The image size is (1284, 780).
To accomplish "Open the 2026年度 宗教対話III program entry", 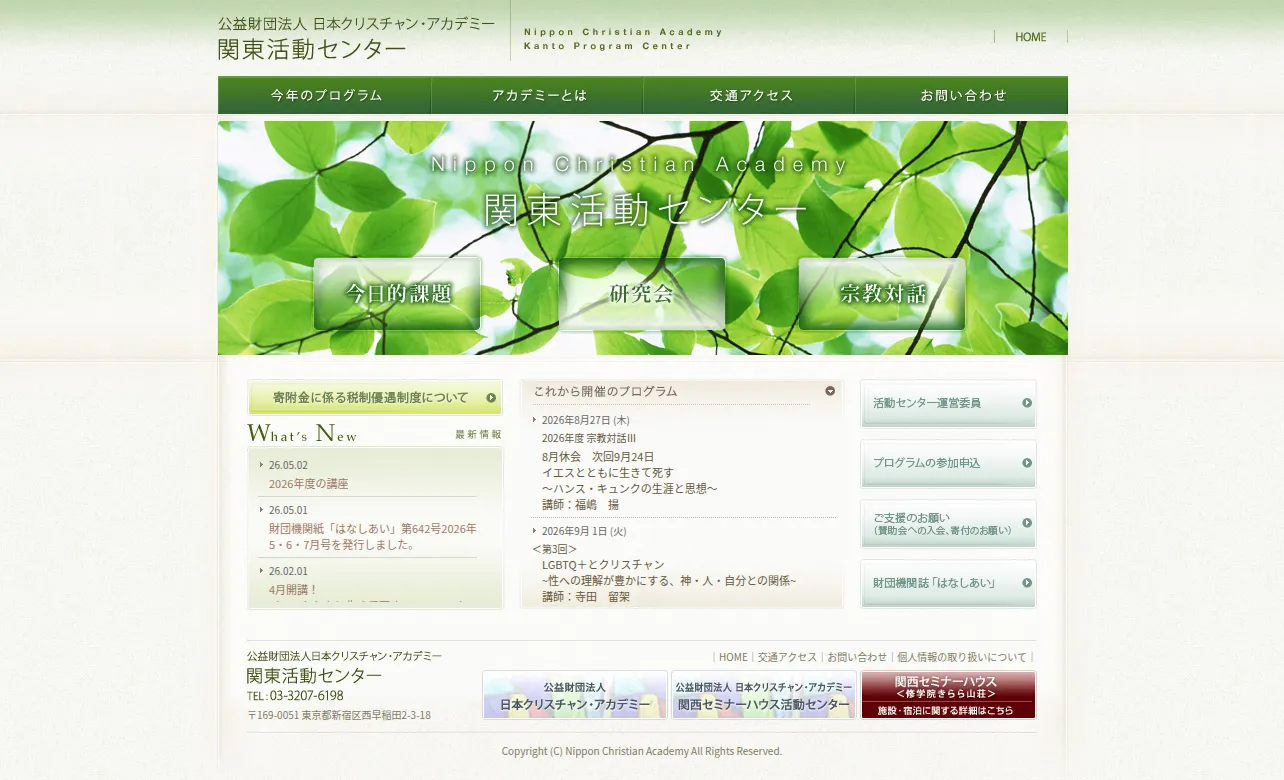I will point(589,438).
